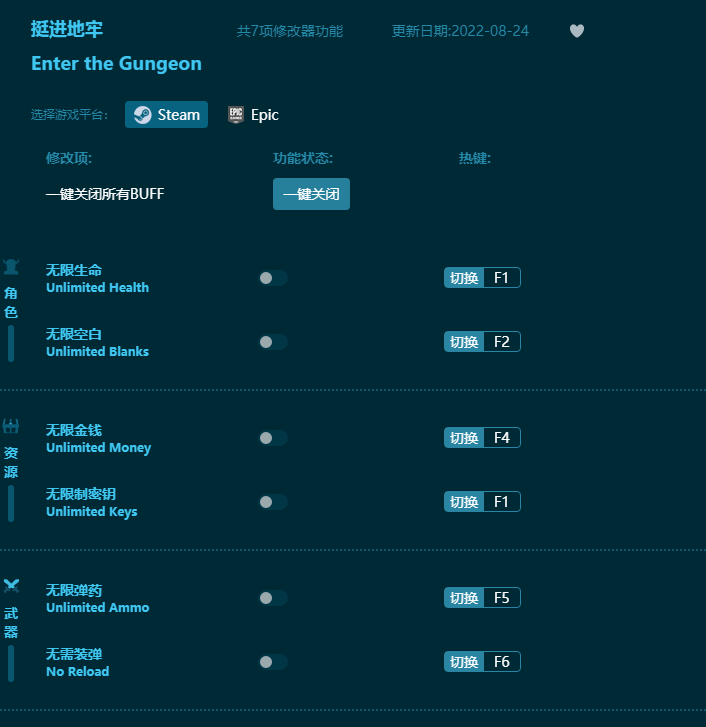Click the weapons (武器) crossed swords icon
The width and height of the screenshot is (706, 727).
pos(11,586)
